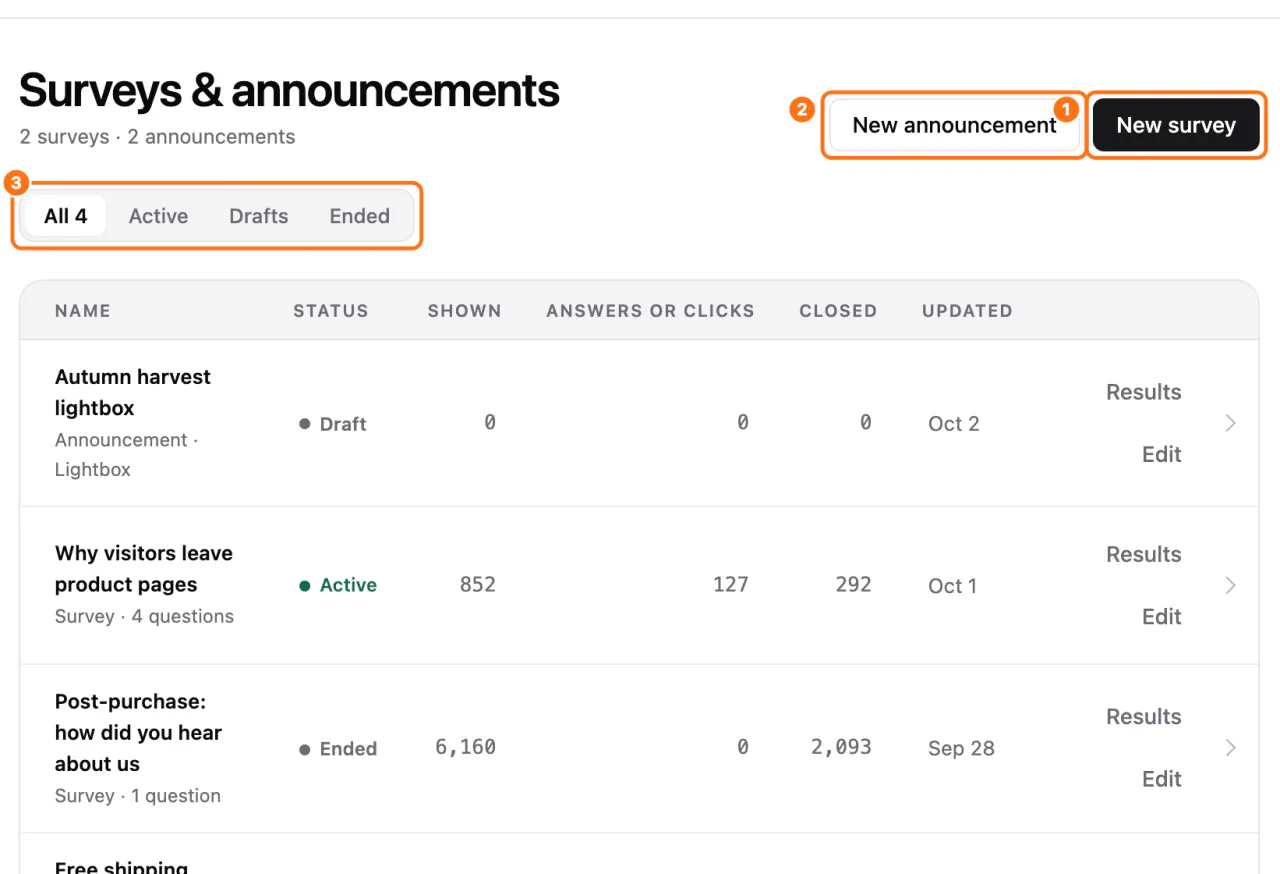Edit the Autumn harvest lightbox announcement
Screen dimensions: 1280x874
pyautogui.click(x=1162, y=454)
